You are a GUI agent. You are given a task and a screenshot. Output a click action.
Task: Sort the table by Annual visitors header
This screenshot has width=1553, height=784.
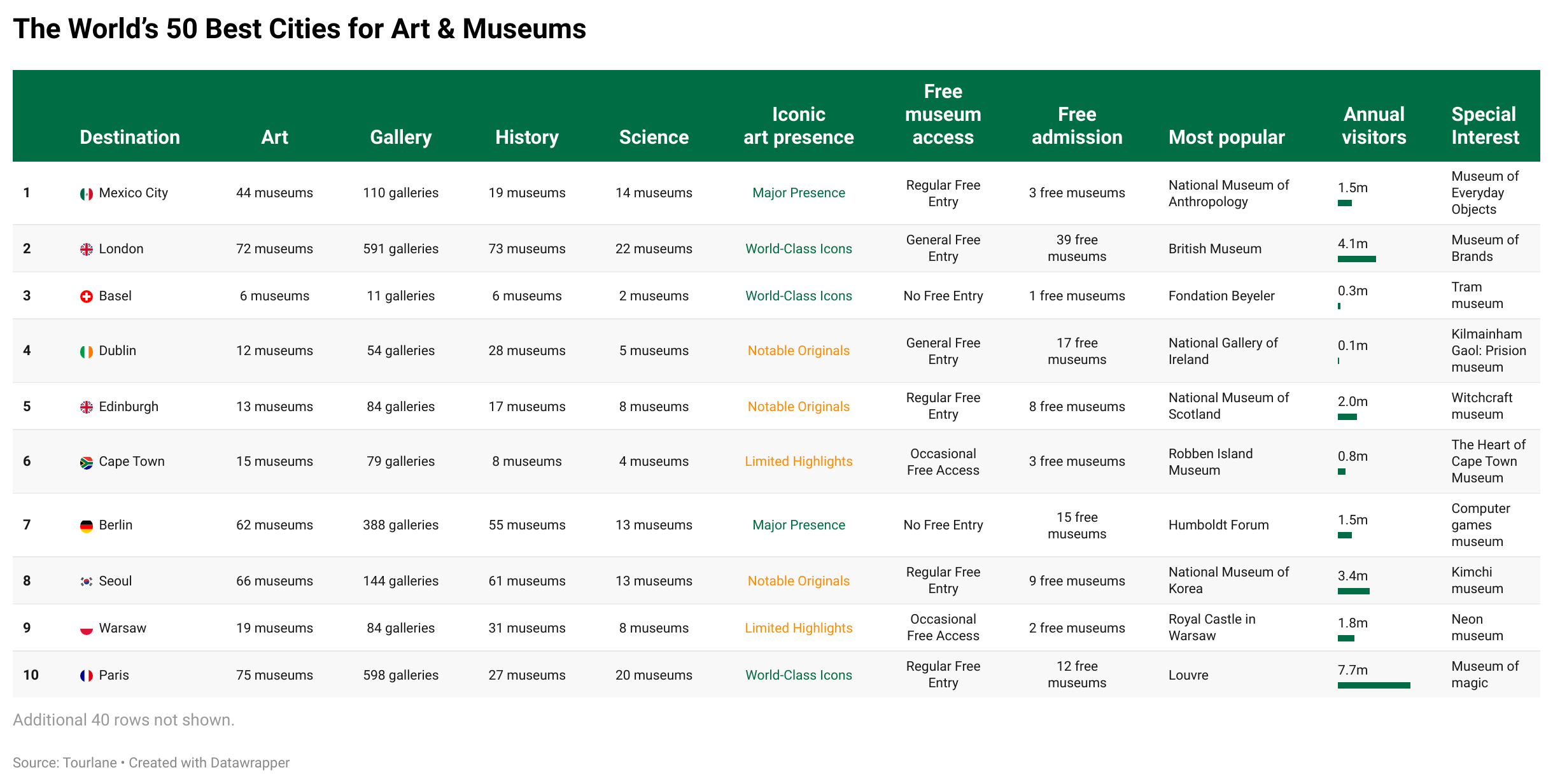1374,125
